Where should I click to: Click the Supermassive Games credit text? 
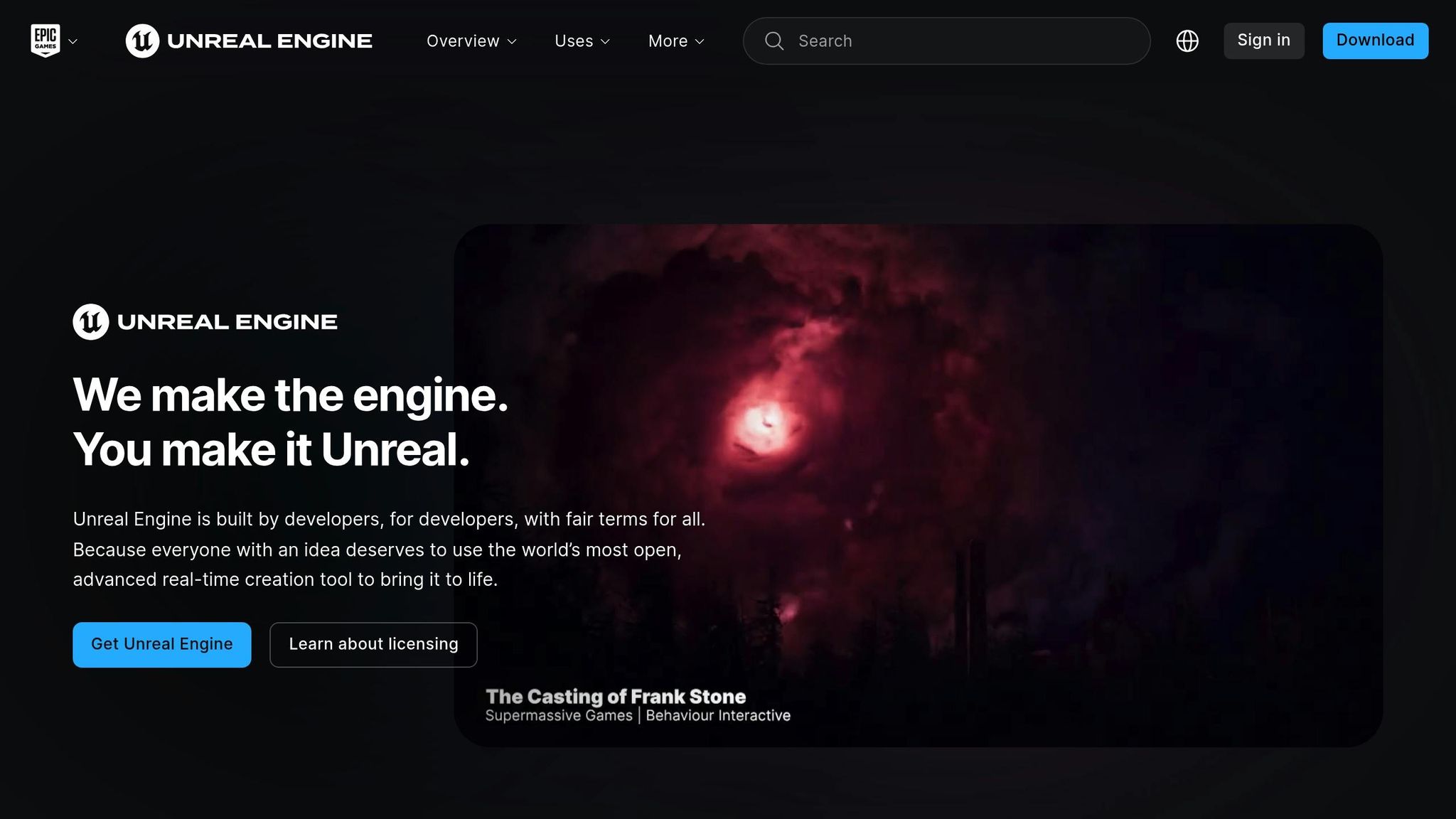point(559,716)
